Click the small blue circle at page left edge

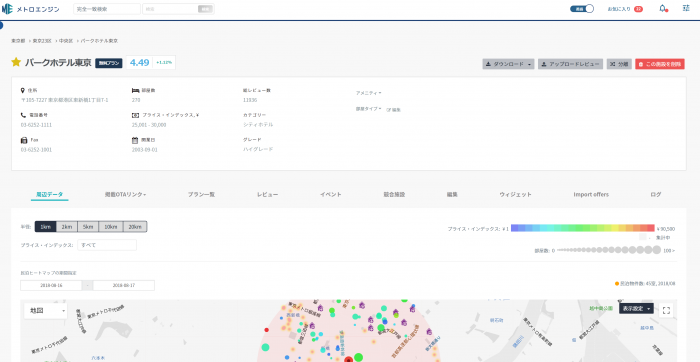[x=1, y=25]
